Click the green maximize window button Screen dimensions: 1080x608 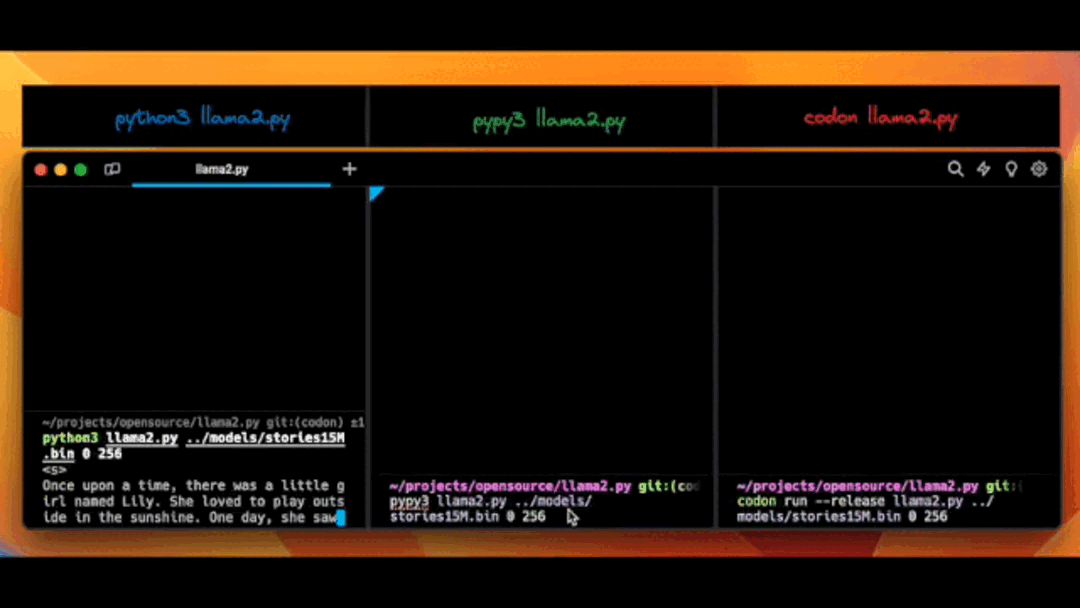(x=81, y=169)
